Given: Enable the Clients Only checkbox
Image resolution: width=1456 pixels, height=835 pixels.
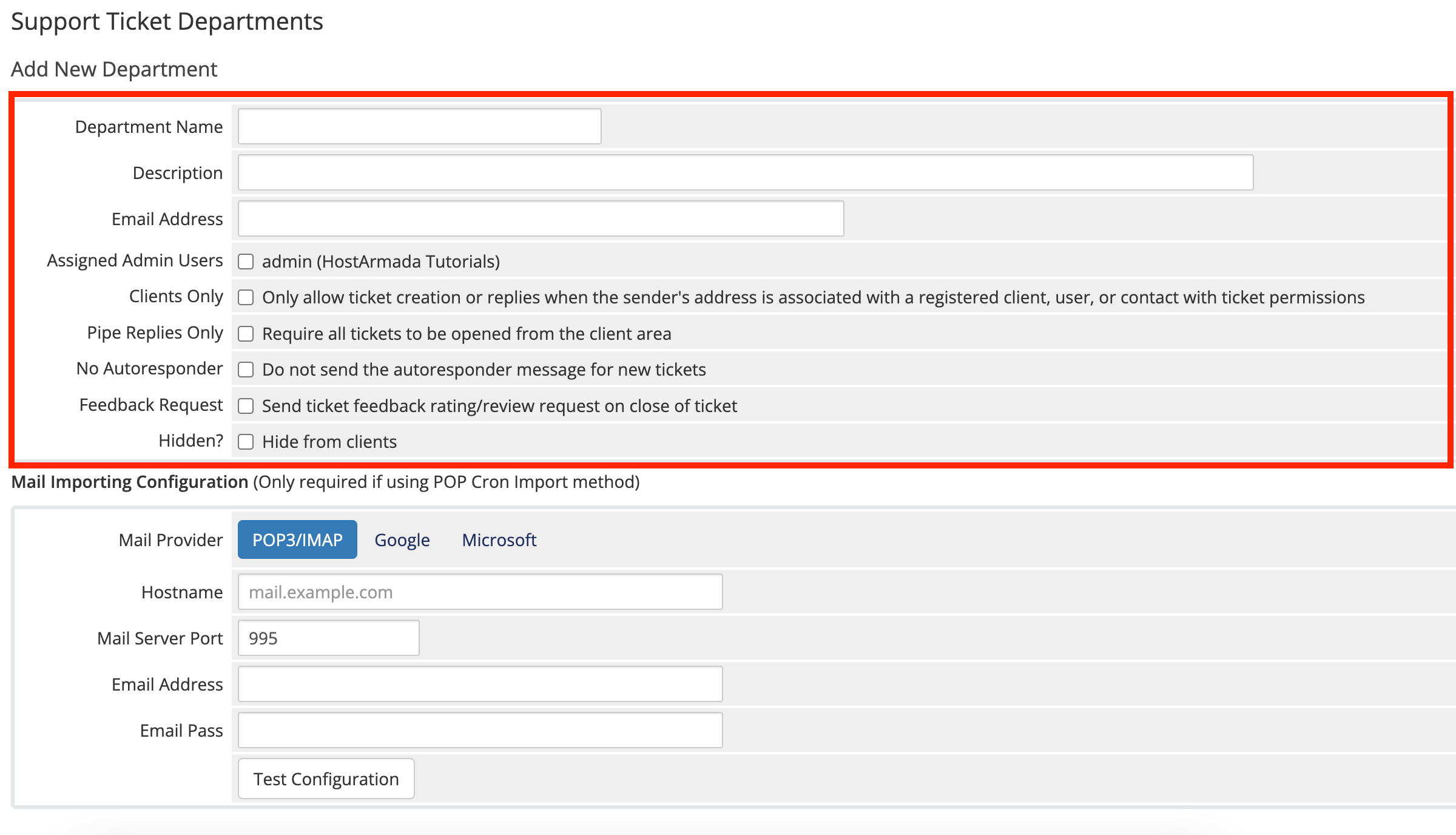Looking at the screenshot, I should tap(246, 297).
